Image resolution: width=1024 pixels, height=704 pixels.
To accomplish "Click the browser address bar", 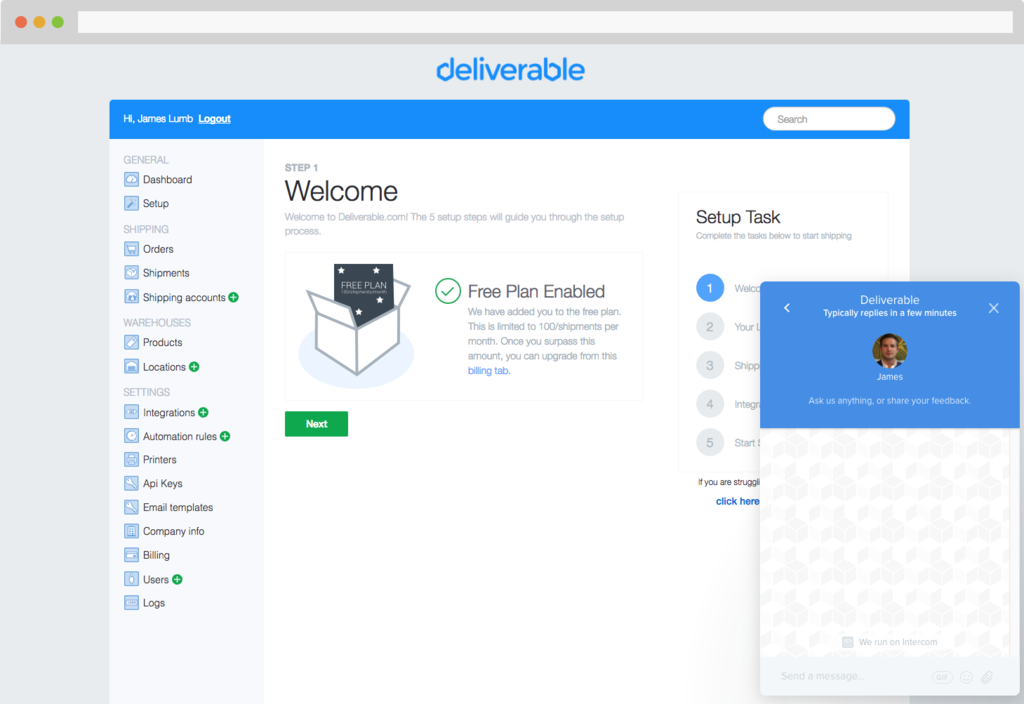I will (x=545, y=22).
